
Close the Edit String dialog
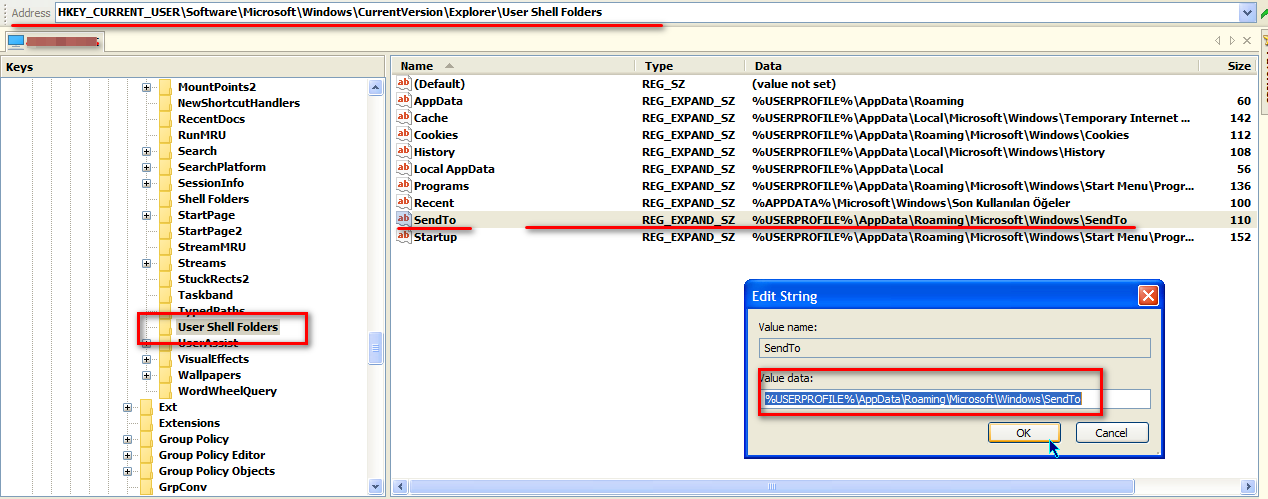click(x=1148, y=296)
